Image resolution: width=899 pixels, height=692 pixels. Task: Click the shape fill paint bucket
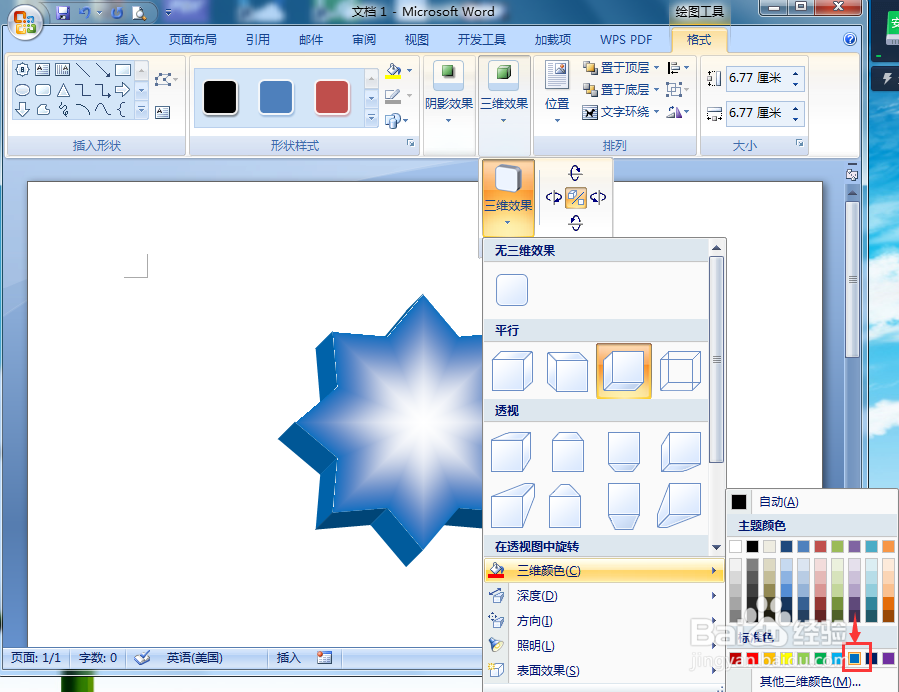coord(393,71)
